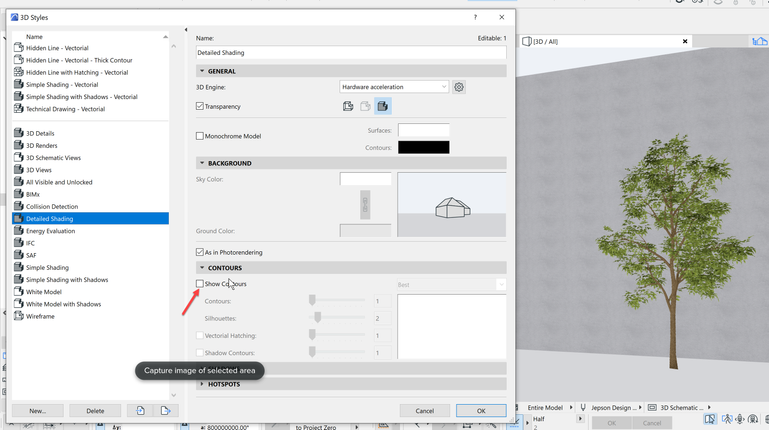Click the walking figure navigation icon
The image size is (769, 430).
[727, 419]
